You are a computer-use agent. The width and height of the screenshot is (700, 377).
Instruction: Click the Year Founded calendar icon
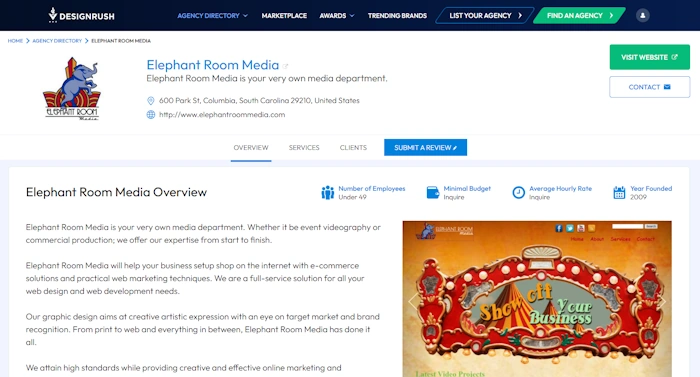coord(619,193)
